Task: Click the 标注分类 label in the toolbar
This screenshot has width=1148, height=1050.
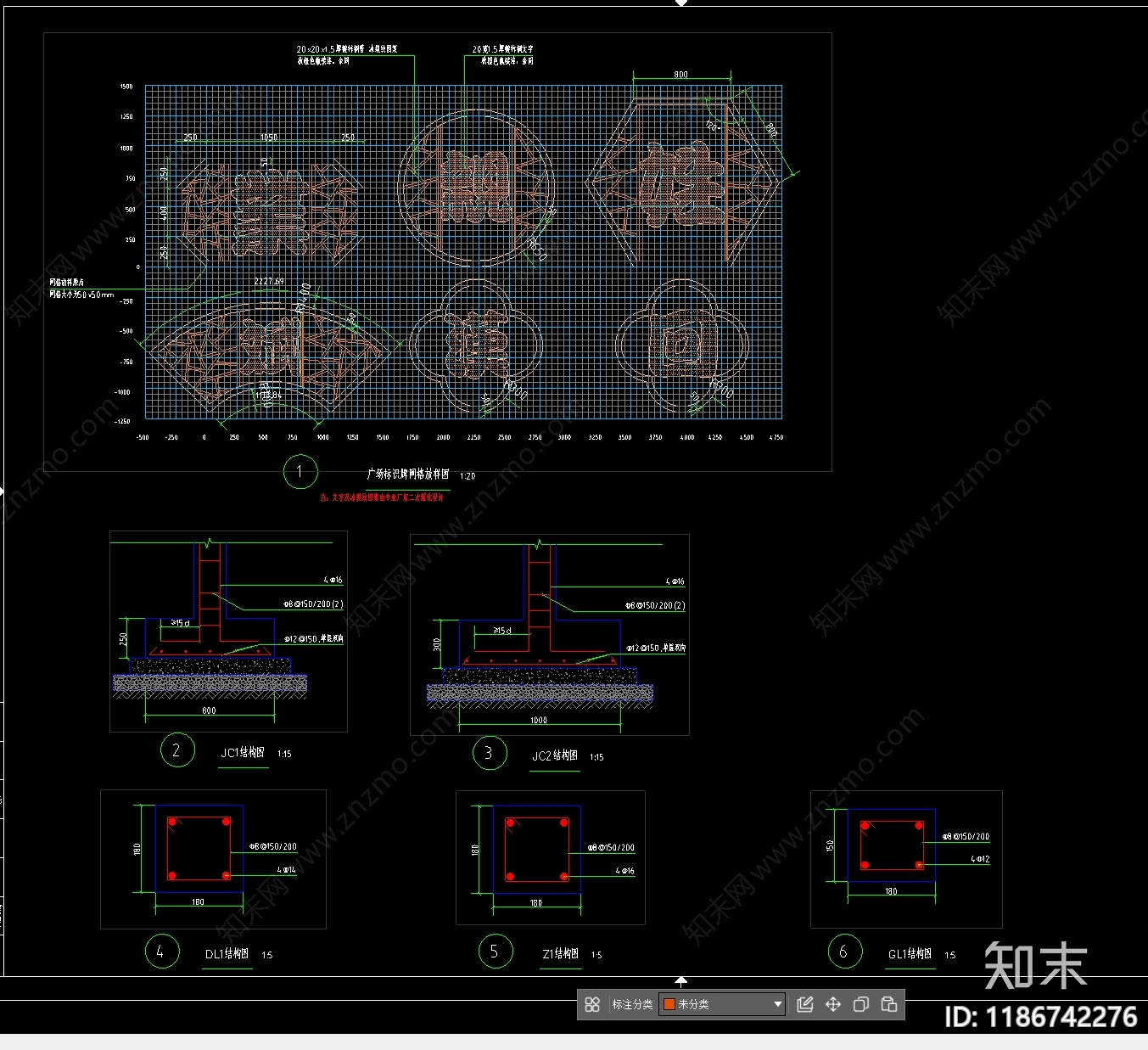Action: coord(632,1004)
